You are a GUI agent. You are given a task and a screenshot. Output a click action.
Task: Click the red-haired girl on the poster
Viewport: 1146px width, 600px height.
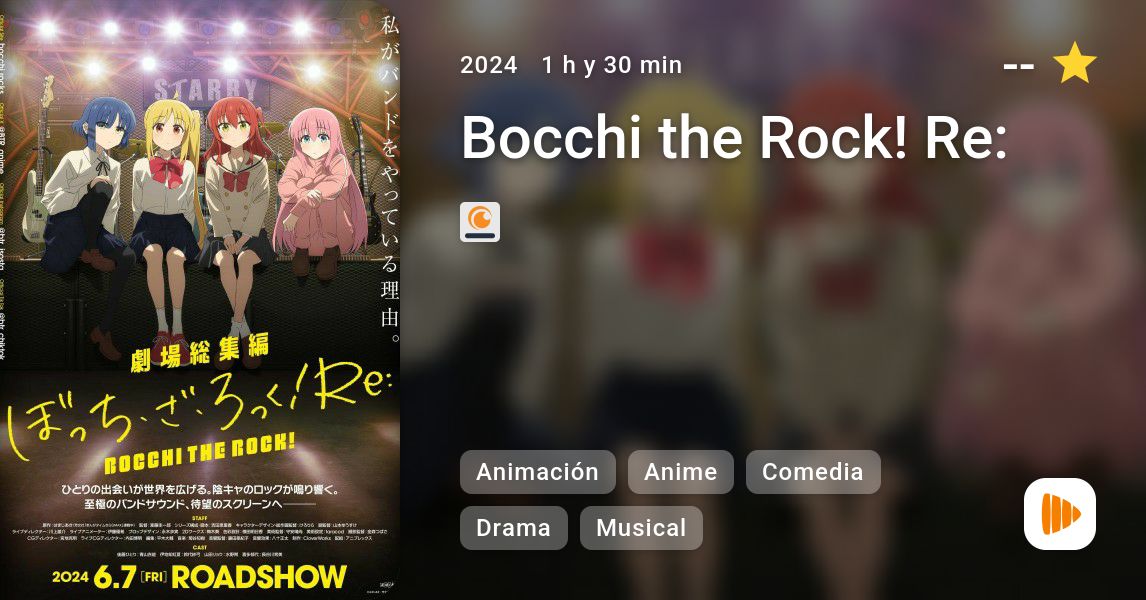tap(238, 212)
